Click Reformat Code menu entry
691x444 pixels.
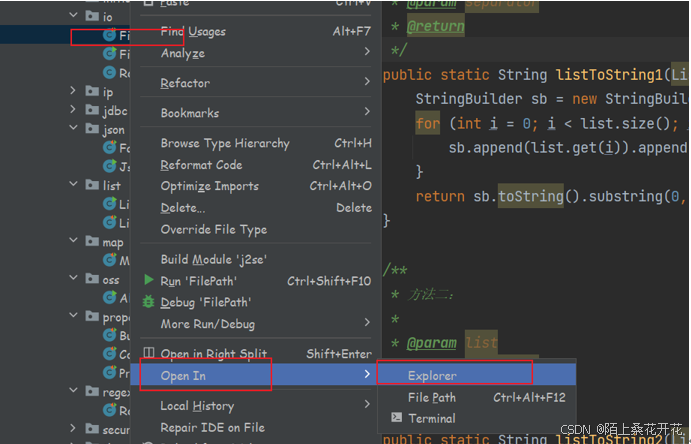coord(256,165)
